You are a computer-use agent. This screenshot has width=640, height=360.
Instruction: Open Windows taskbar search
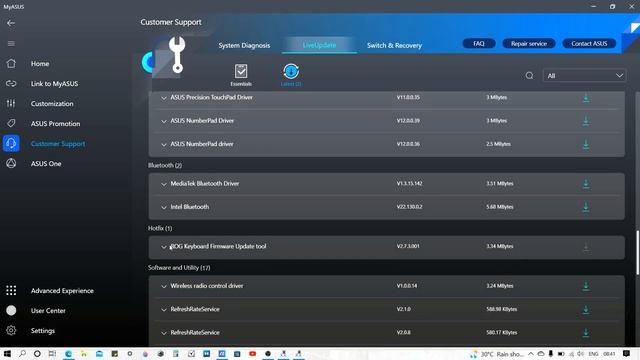coord(22,354)
